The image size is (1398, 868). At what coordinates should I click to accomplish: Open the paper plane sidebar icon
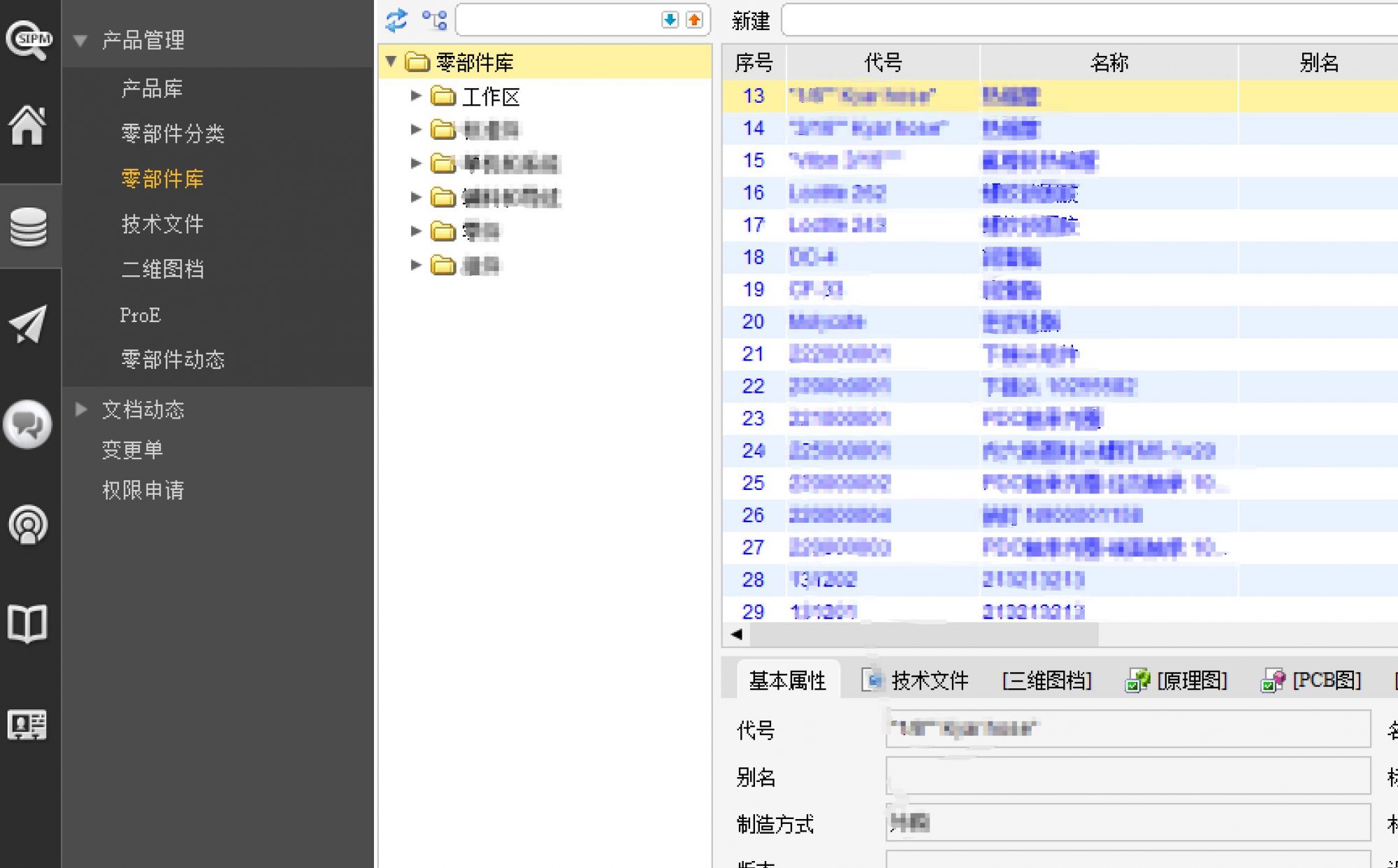[x=28, y=324]
